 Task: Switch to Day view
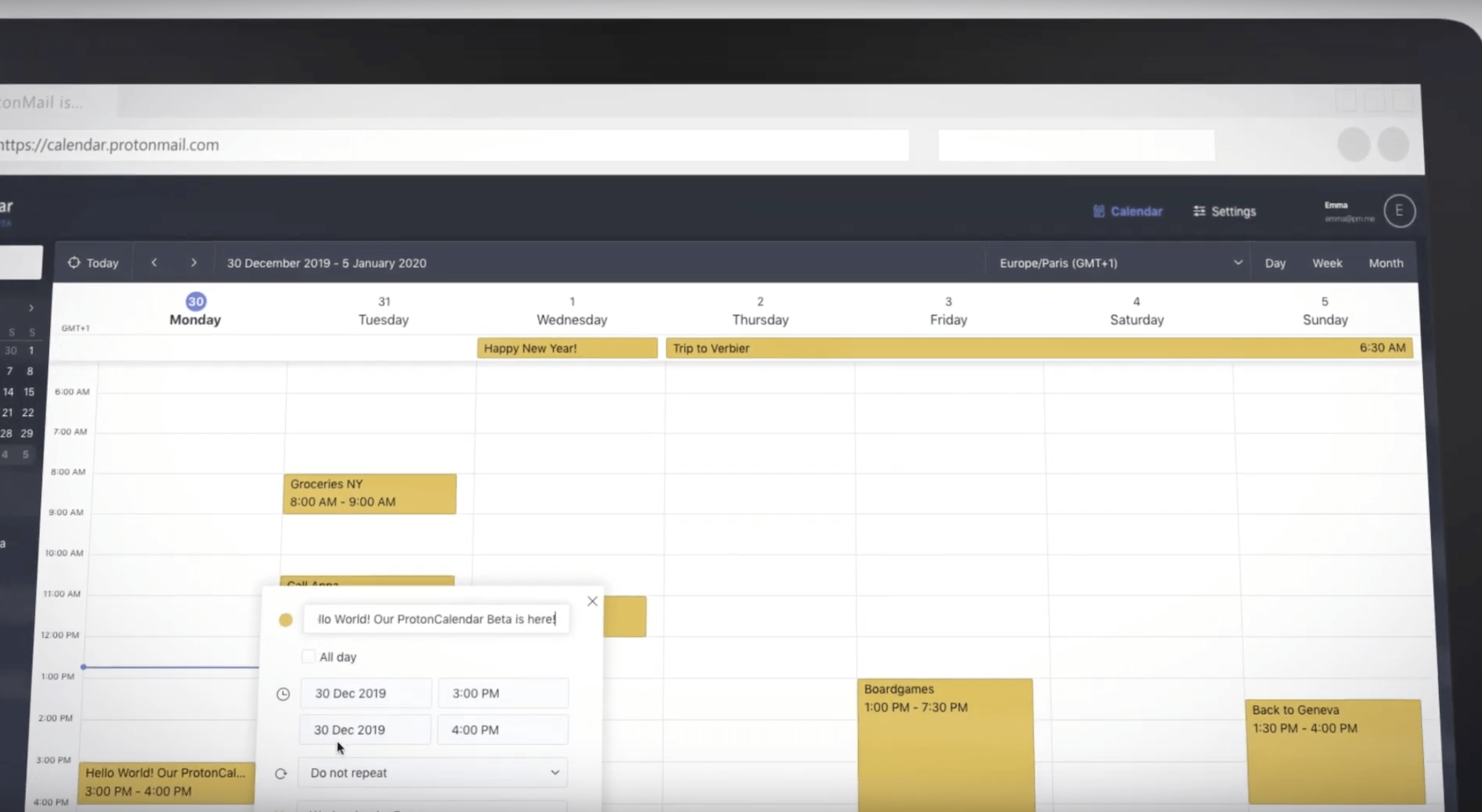(x=1275, y=263)
